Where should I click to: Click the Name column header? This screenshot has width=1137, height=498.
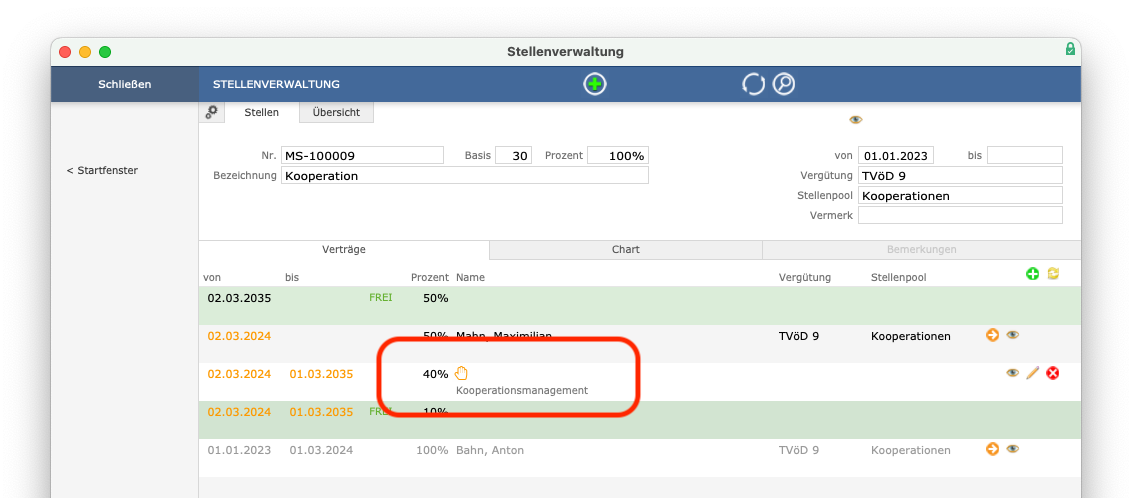(x=471, y=277)
